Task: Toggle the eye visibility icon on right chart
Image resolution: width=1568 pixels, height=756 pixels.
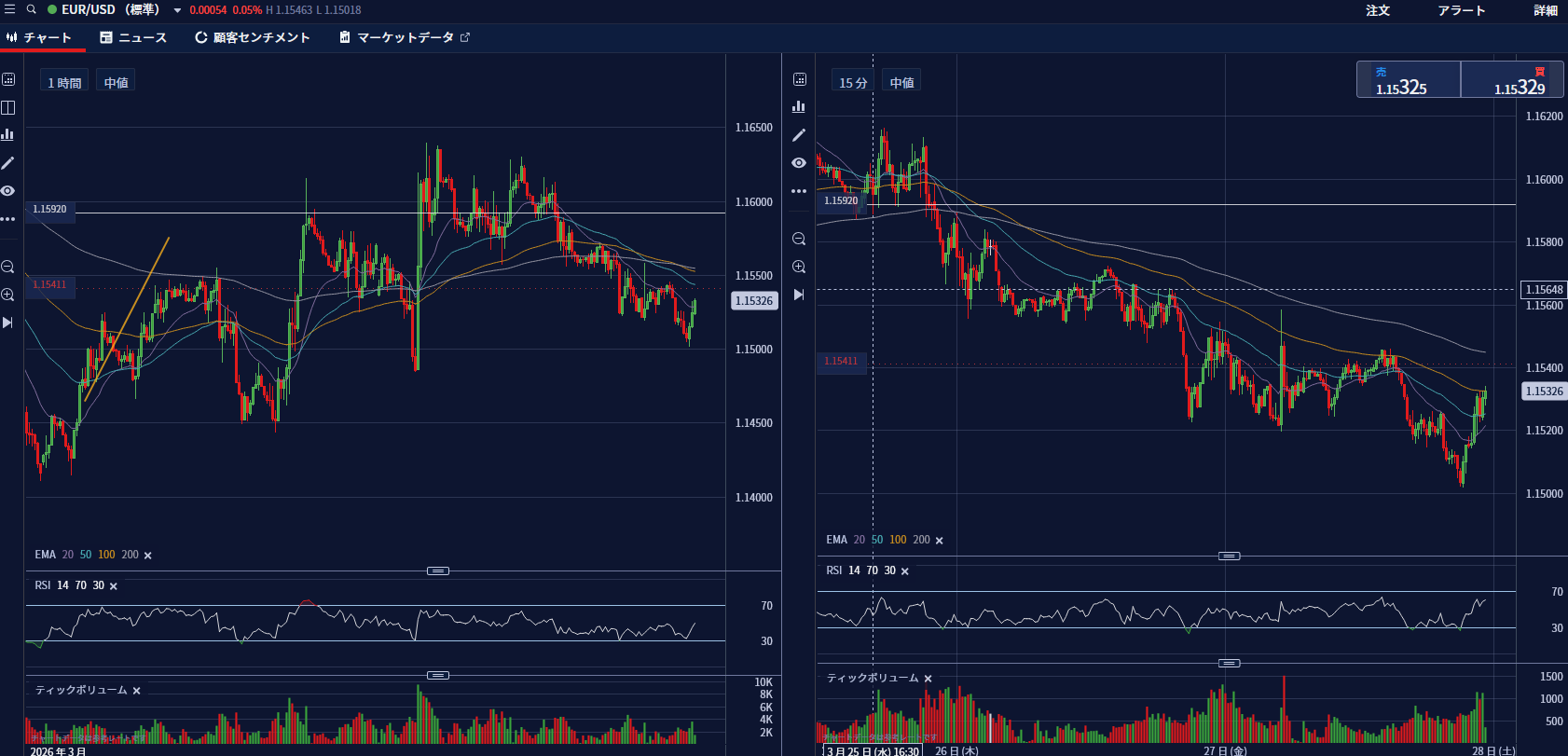Action: [x=799, y=163]
